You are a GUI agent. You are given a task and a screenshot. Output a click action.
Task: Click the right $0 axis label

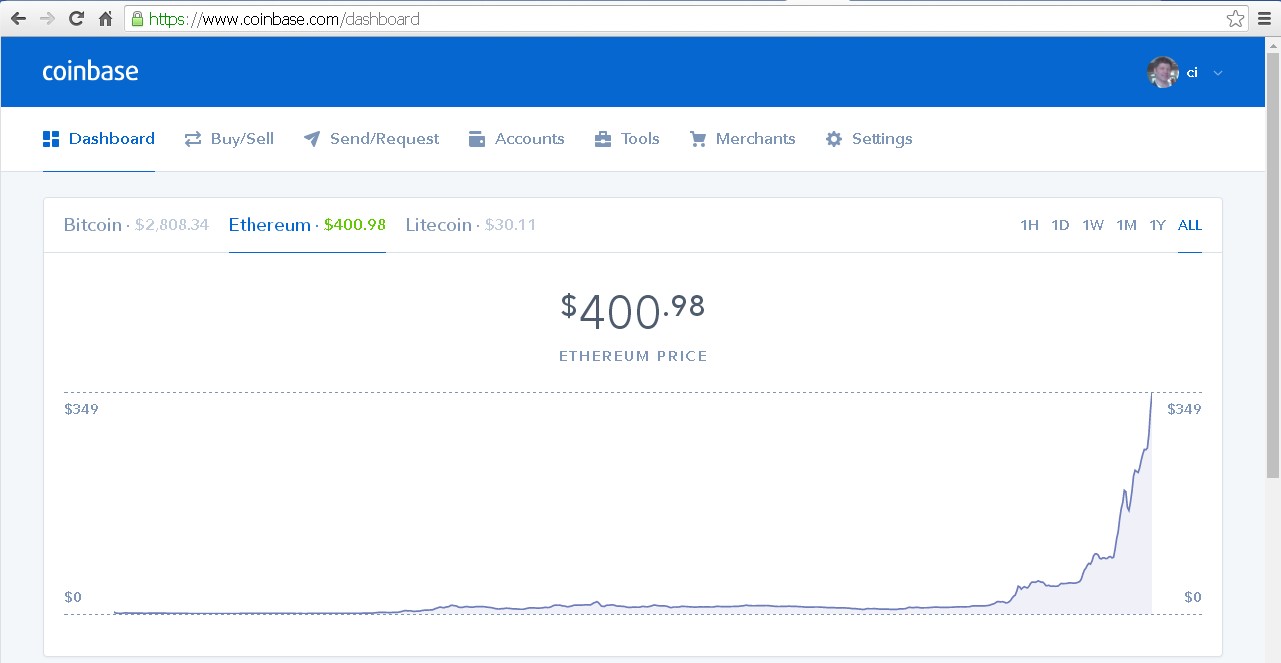pos(1192,597)
